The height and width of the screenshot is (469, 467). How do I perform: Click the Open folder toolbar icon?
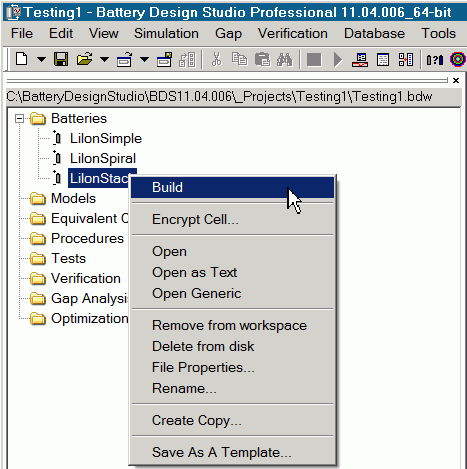pos(84,59)
